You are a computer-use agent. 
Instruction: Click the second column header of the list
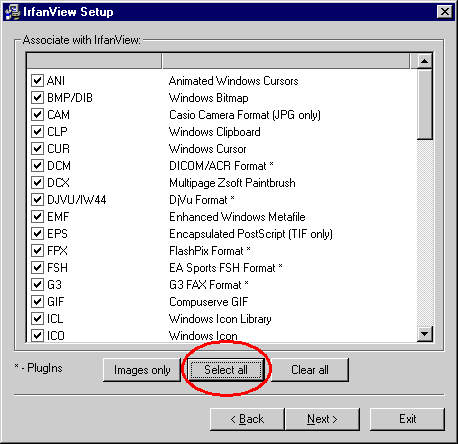point(286,61)
